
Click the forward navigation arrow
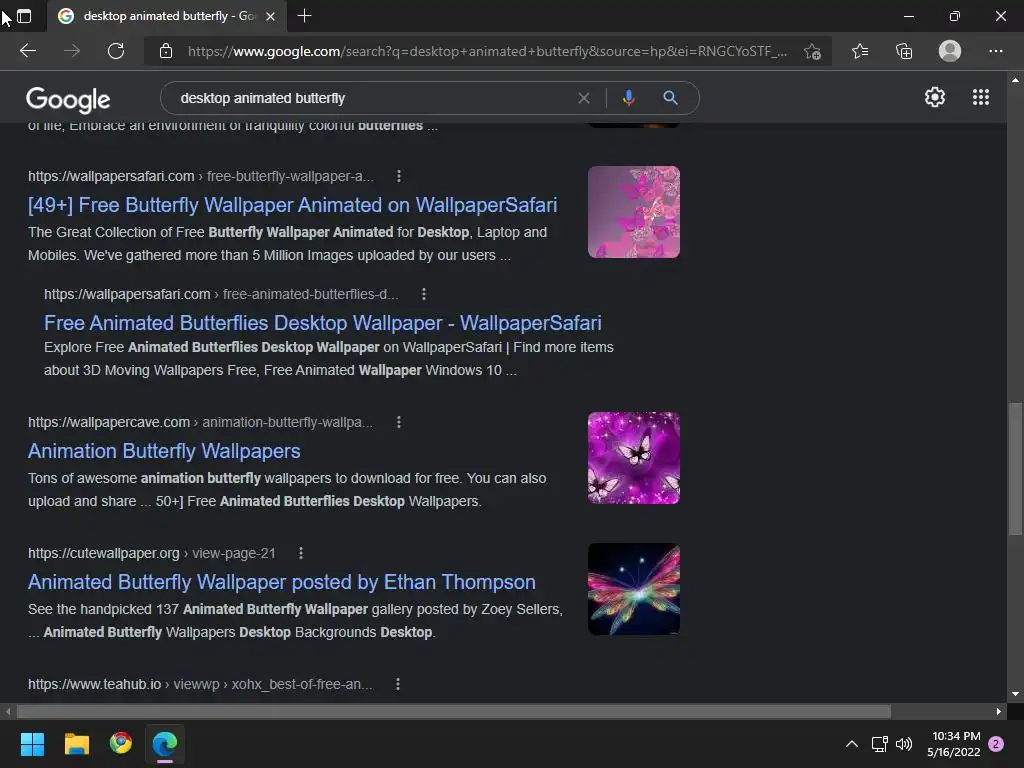point(72,51)
